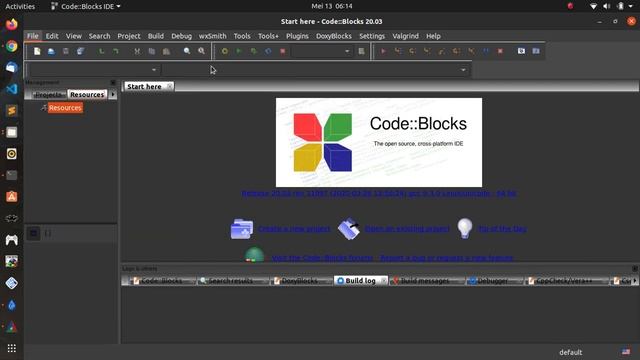Open the select target dialog icon
The width and height of the screenshot is (640, 360).
(x=361, y=51)
